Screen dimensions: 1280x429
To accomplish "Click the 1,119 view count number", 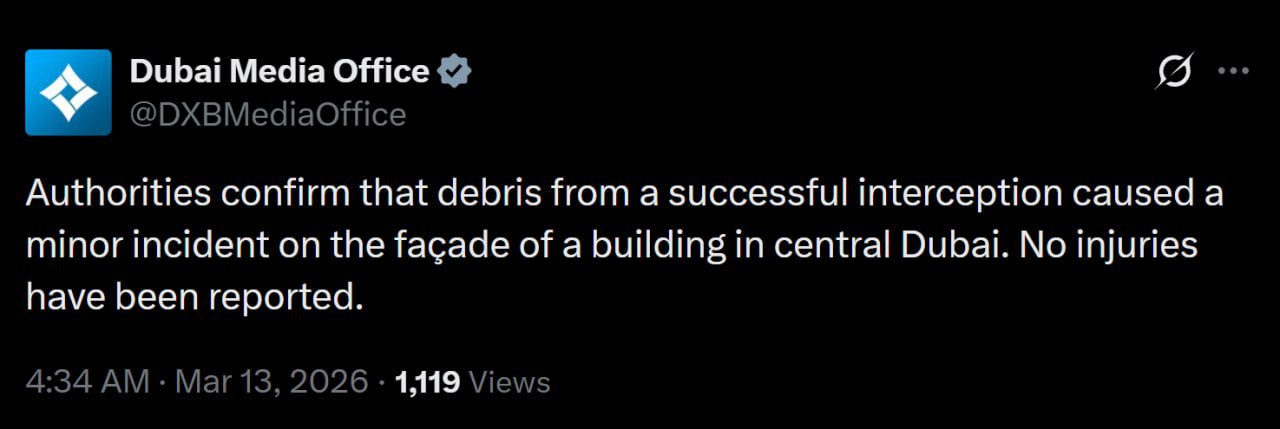I will 428,382.
